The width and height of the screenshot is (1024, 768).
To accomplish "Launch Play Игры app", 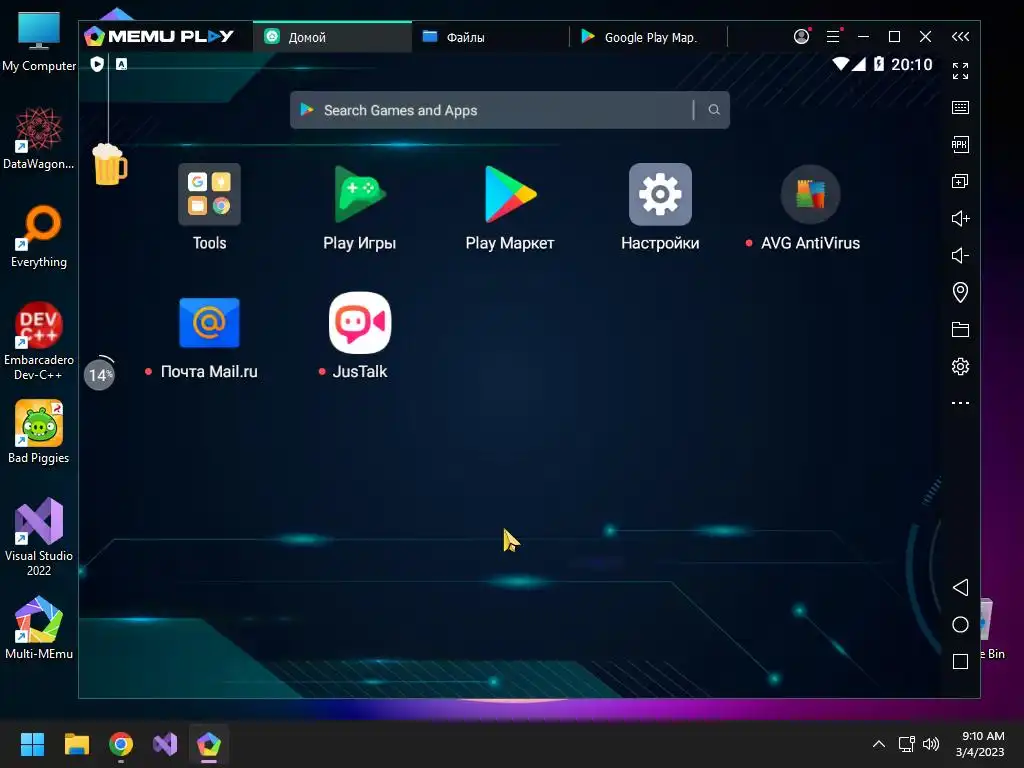I will click(x=359, y=194).
